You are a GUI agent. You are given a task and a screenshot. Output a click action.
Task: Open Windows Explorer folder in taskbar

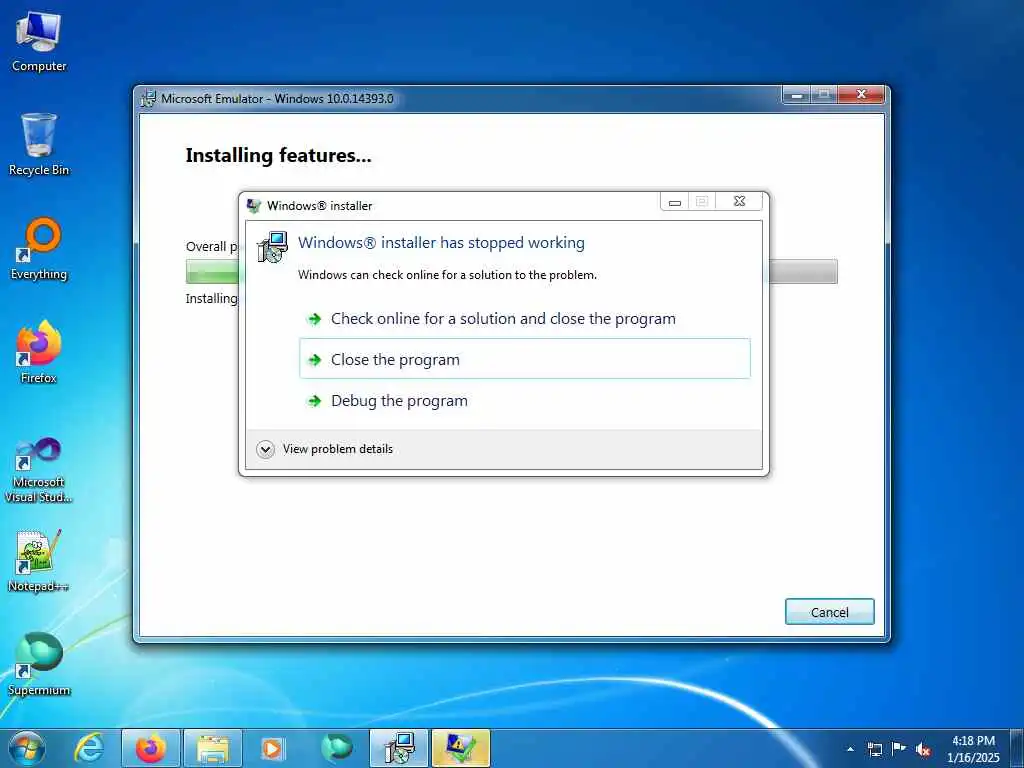[x=213, y=748]
